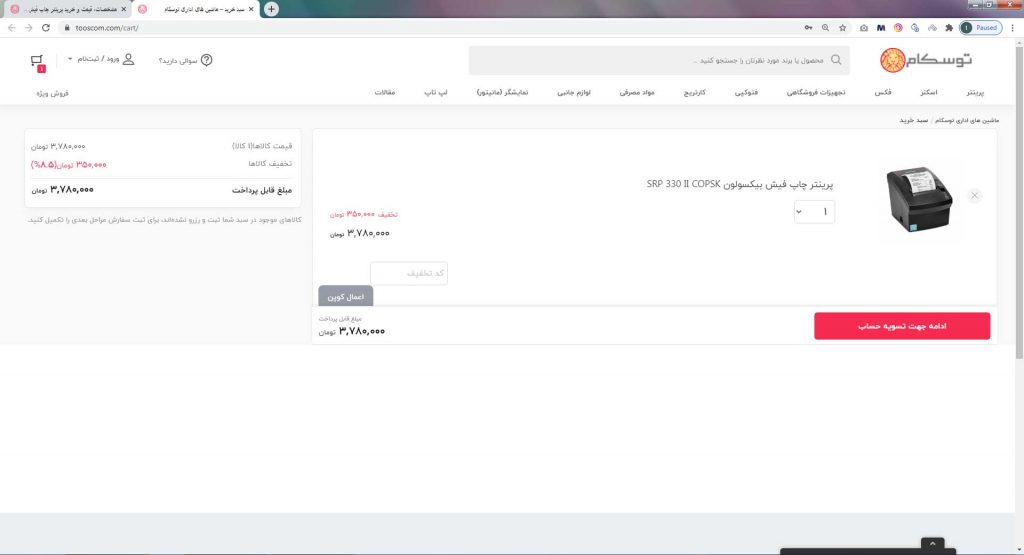The height and width of the screenshot is (555, 1024).
Task: Open the لپ تاپ menu
Action: [436, 93]
